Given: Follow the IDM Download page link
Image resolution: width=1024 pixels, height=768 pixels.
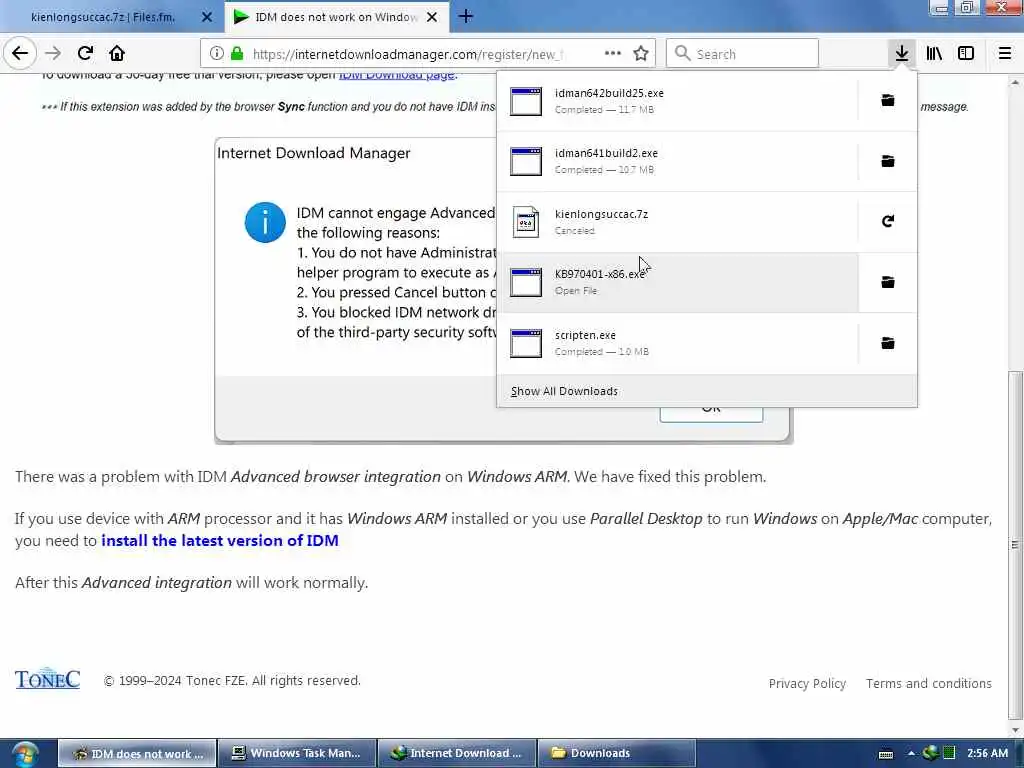Looking at the screenshot, I should (x=396, y=75).
